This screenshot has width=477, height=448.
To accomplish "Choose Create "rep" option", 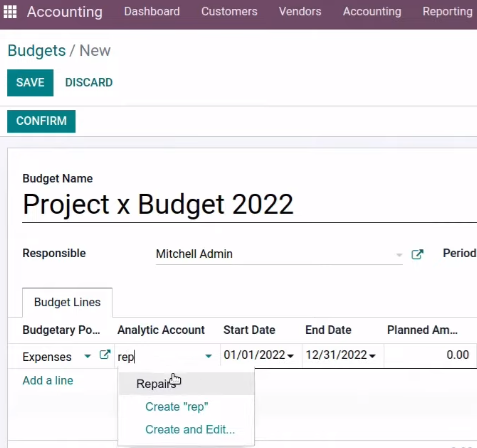I will (x=177, y=407).
